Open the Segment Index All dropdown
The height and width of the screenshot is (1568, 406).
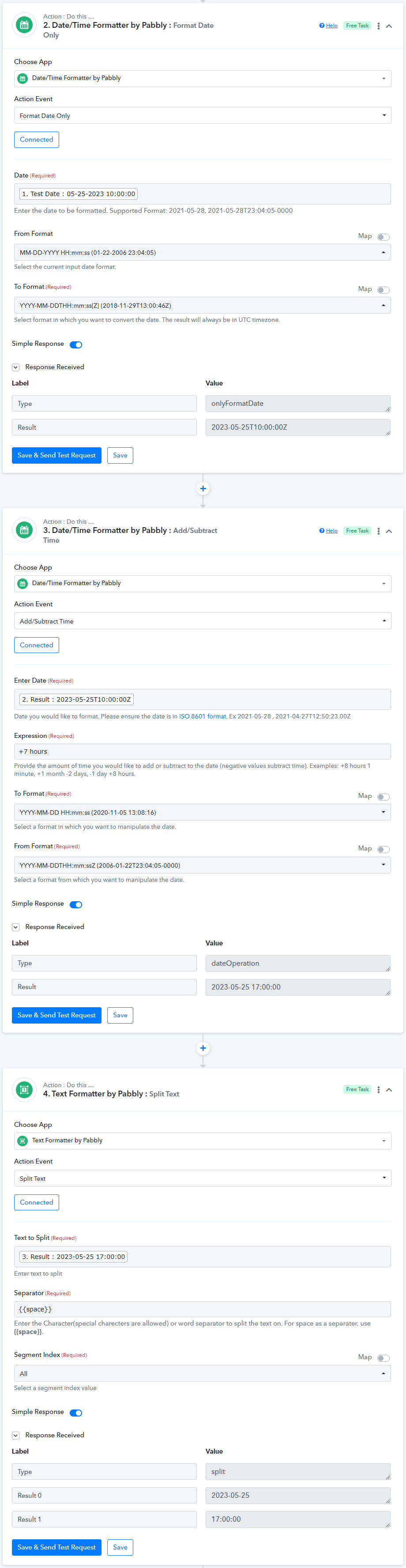(x=203, y=1373)
